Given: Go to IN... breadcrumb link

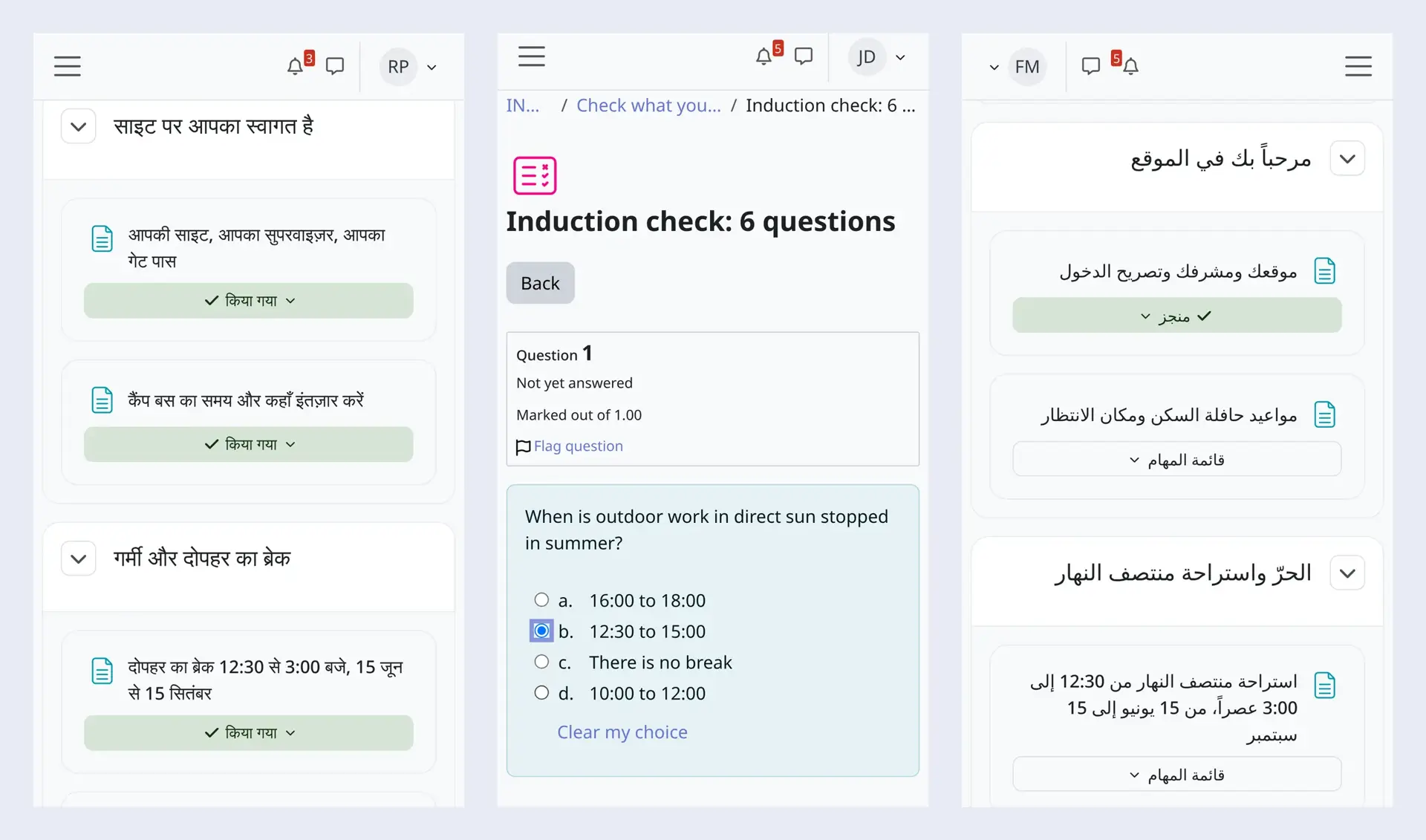Looking at the screenshot, I should 523,105.
